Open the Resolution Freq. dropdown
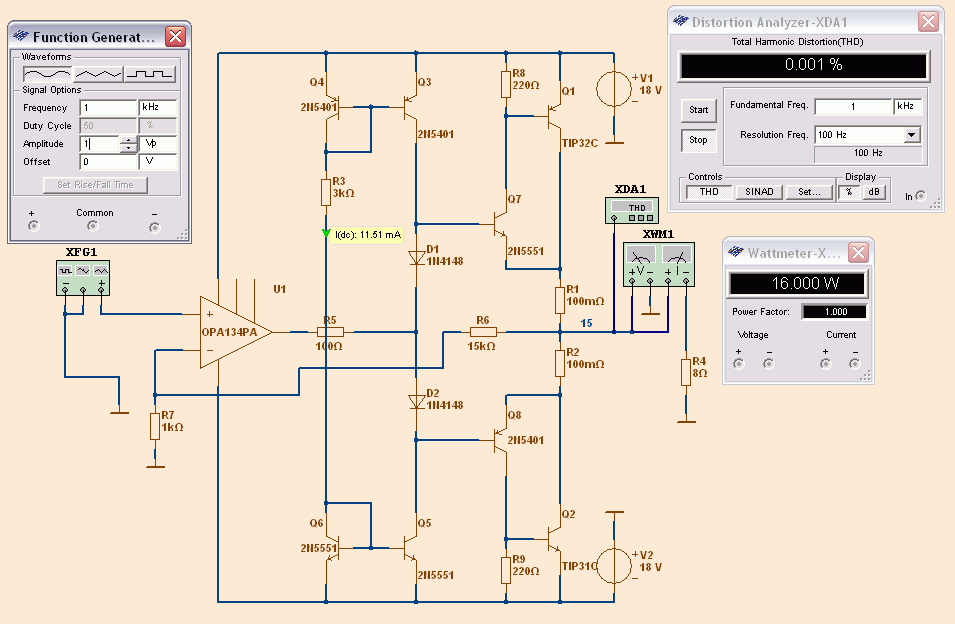This screenshot has height=624, width=955. point(912,135)
